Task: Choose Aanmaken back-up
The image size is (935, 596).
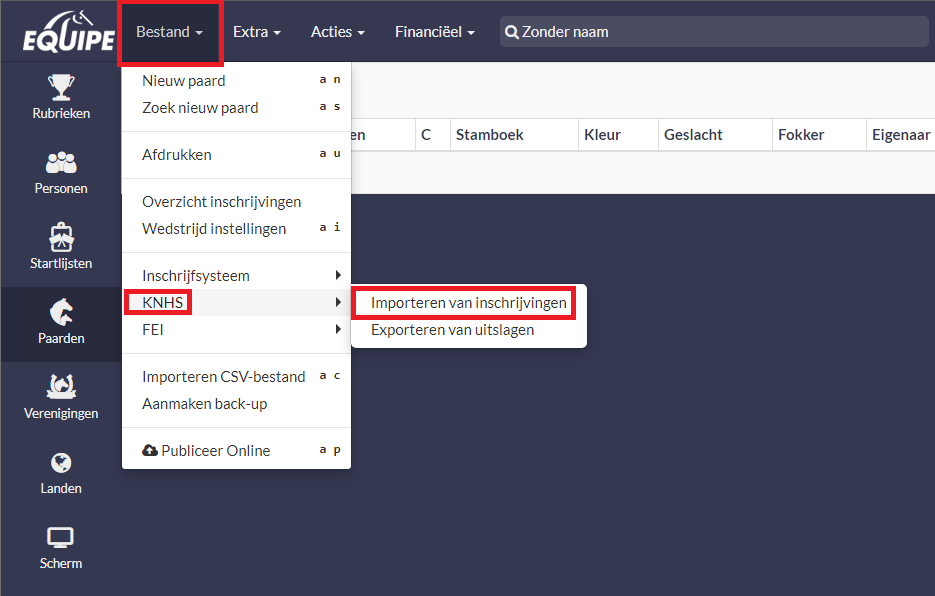Action: coord(204,403)
